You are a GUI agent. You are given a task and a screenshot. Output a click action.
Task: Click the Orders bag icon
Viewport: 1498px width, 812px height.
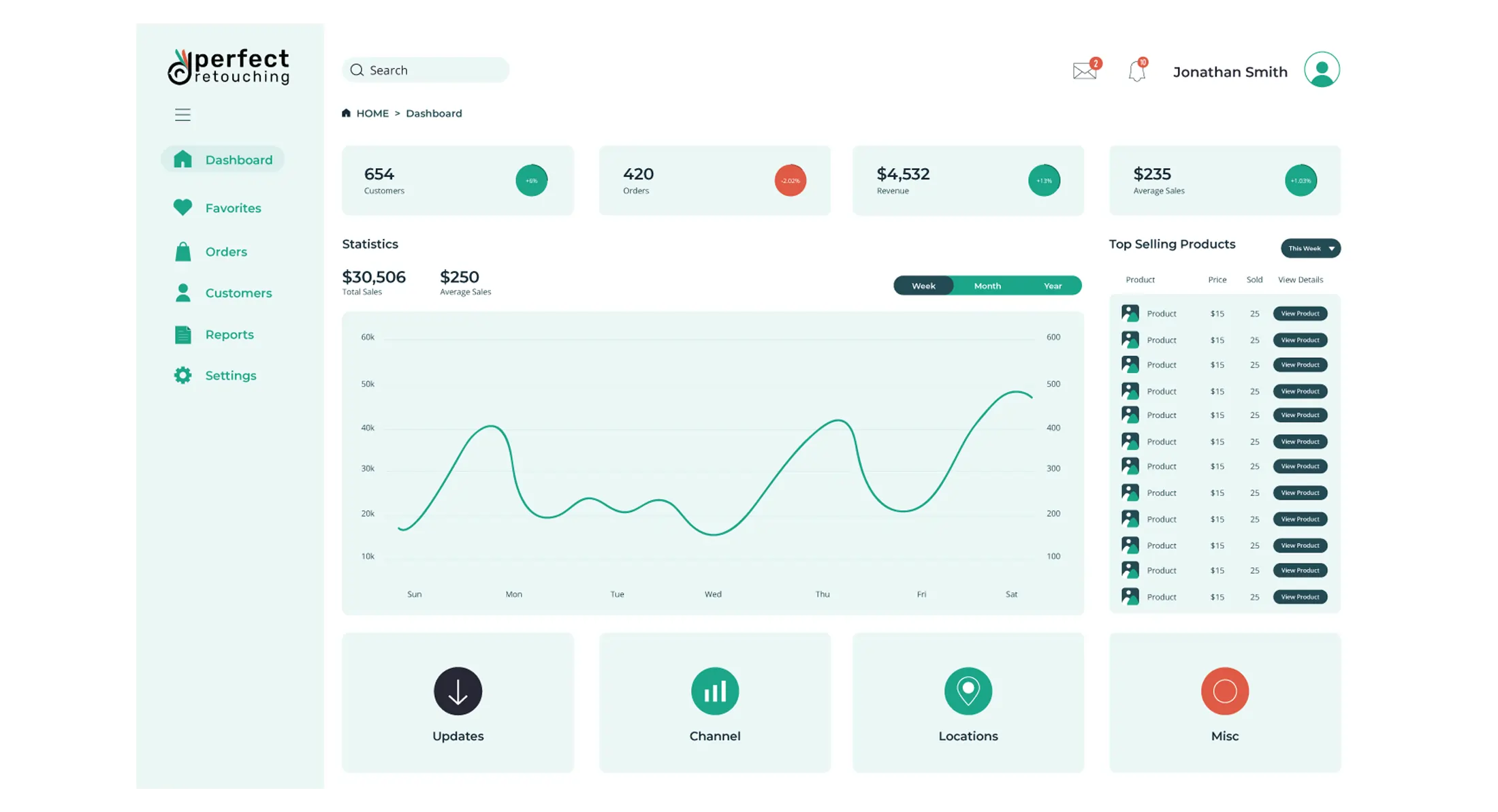pos(182,251)
